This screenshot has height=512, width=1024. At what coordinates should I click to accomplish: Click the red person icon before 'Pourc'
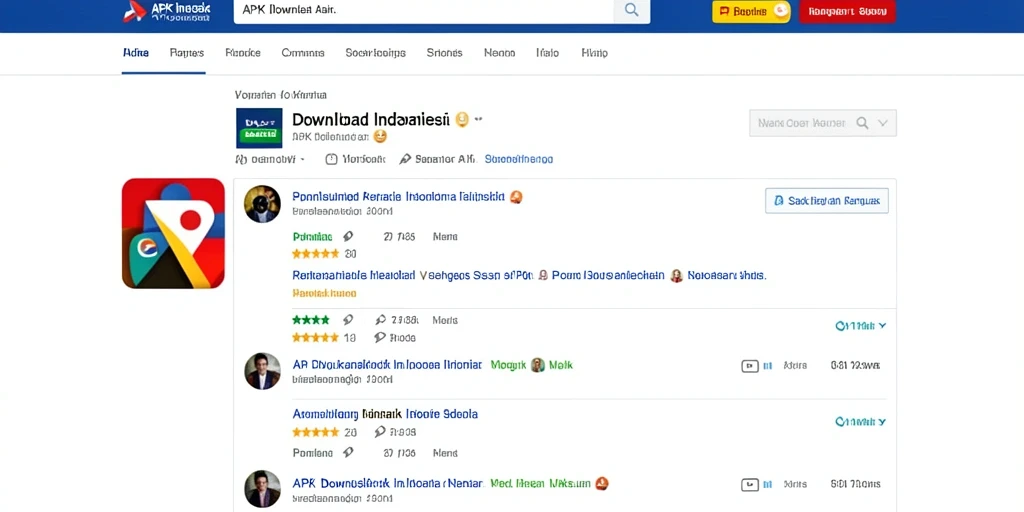(x=542, y=276)
